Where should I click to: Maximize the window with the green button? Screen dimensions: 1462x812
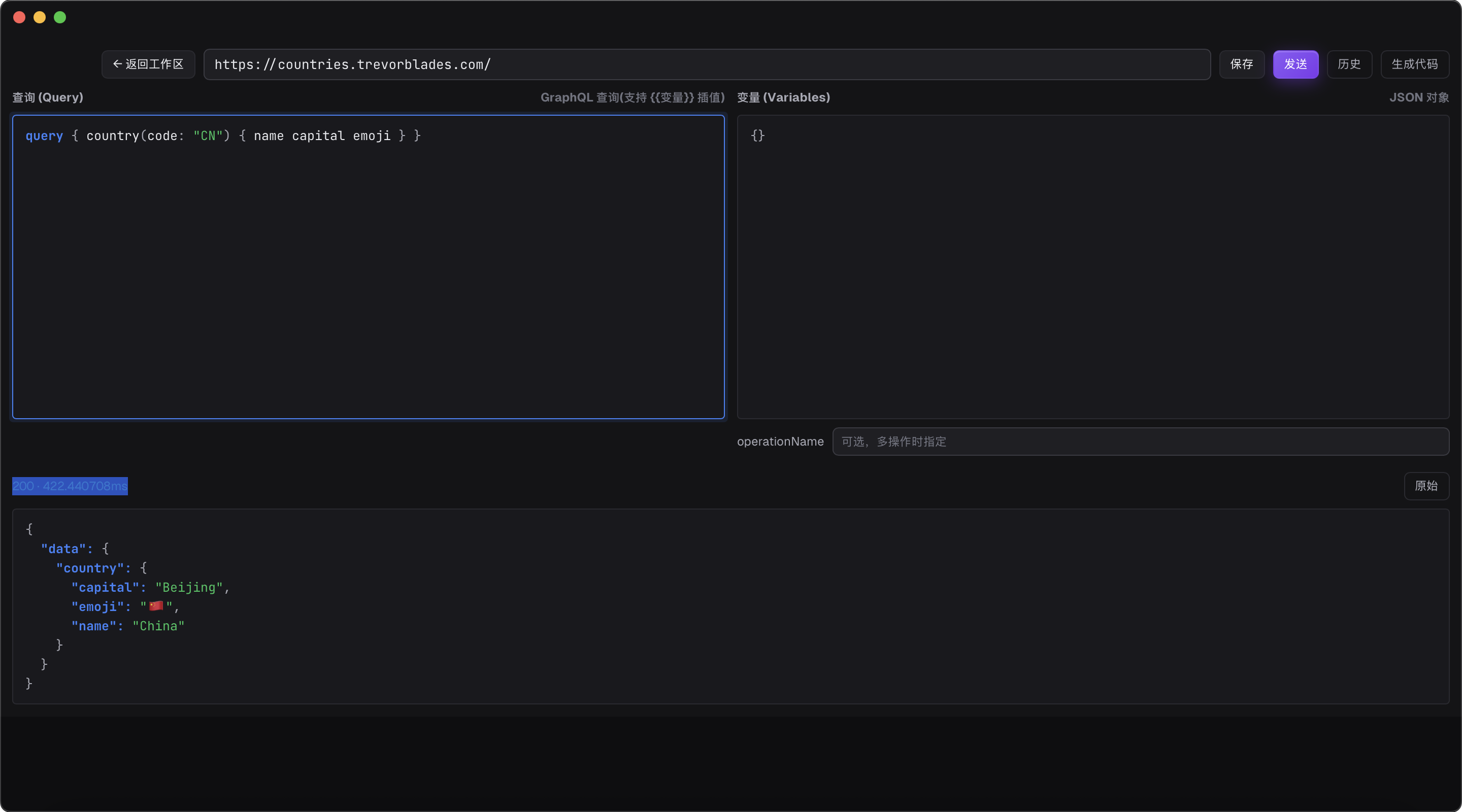59,17
